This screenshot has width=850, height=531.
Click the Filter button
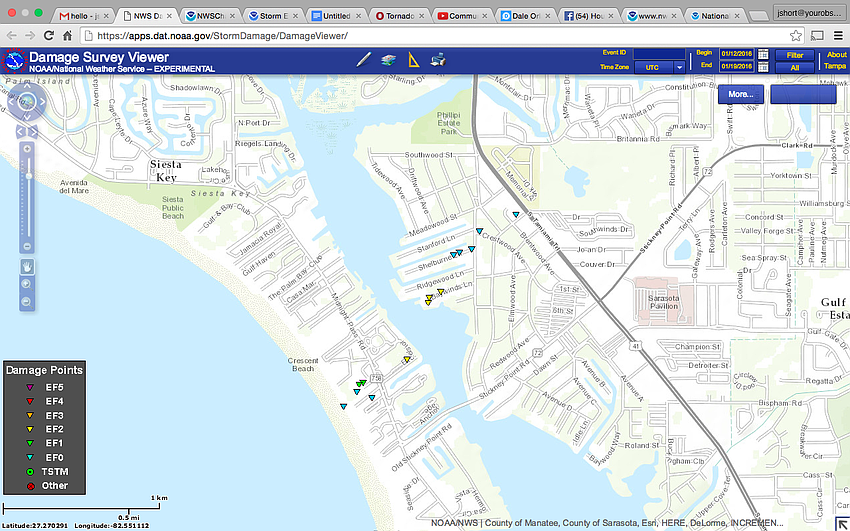pos(795,55)
